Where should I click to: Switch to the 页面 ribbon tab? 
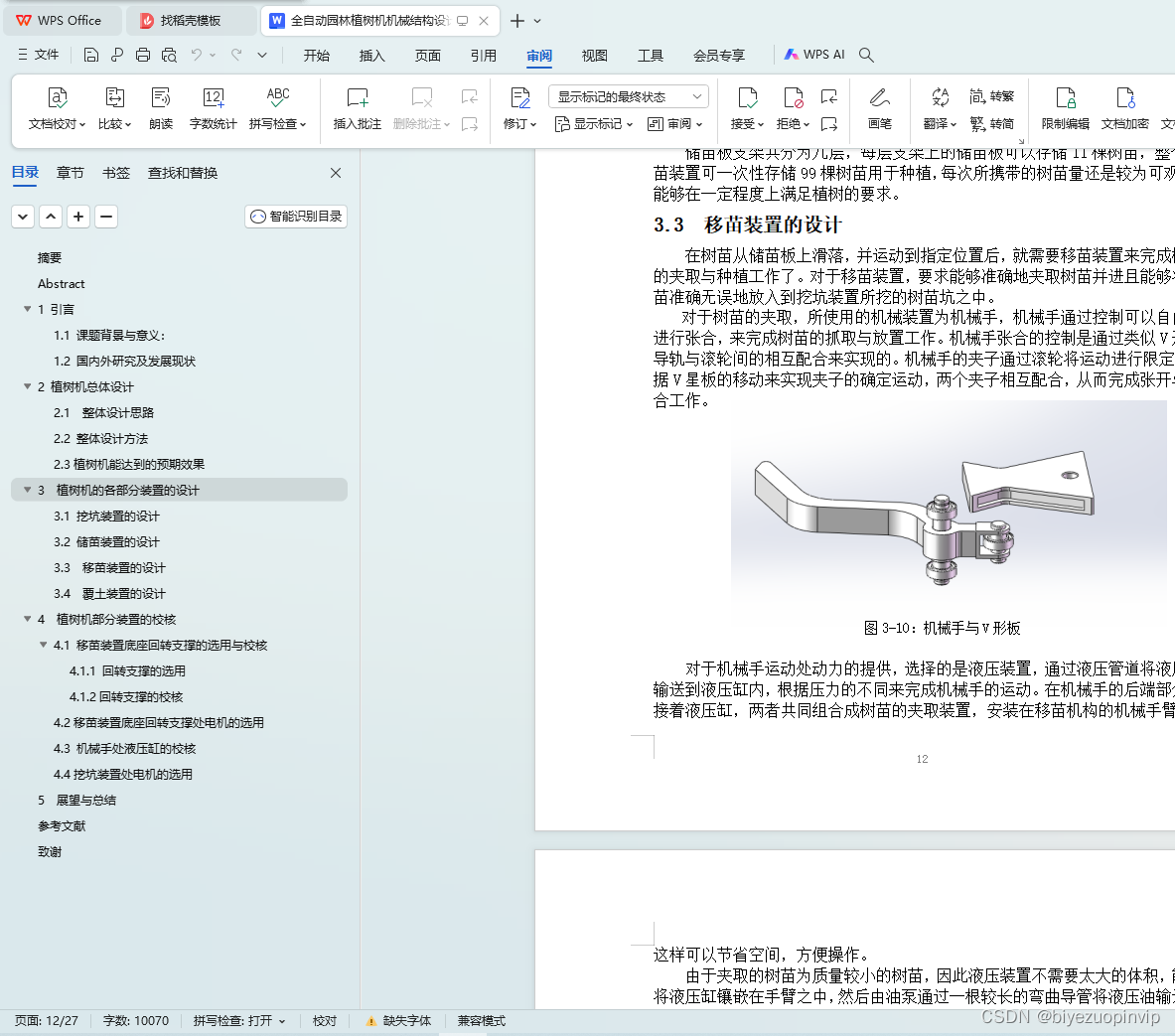tap(428, 56)
